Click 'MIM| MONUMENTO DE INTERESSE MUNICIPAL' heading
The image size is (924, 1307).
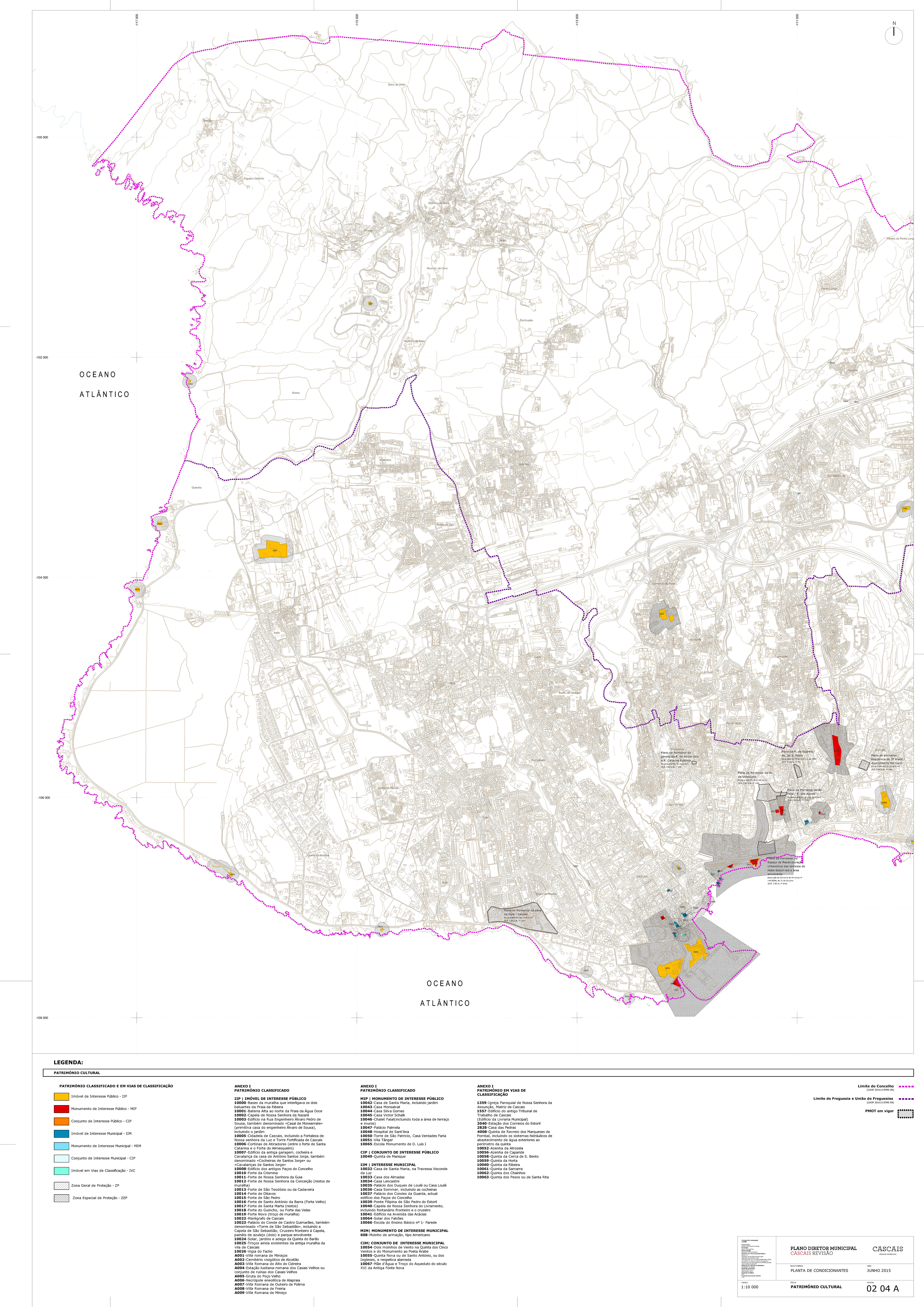[404, 1231]
